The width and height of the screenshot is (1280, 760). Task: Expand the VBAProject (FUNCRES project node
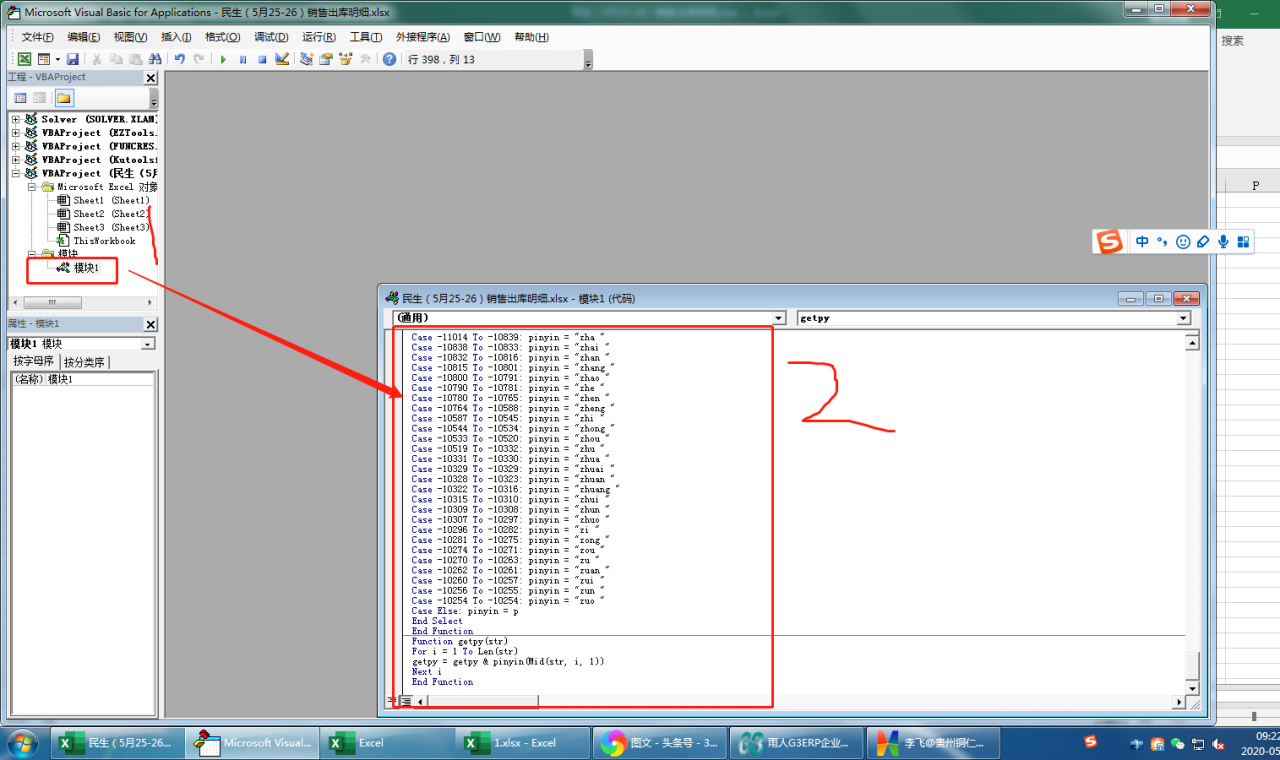click(15, 146)
